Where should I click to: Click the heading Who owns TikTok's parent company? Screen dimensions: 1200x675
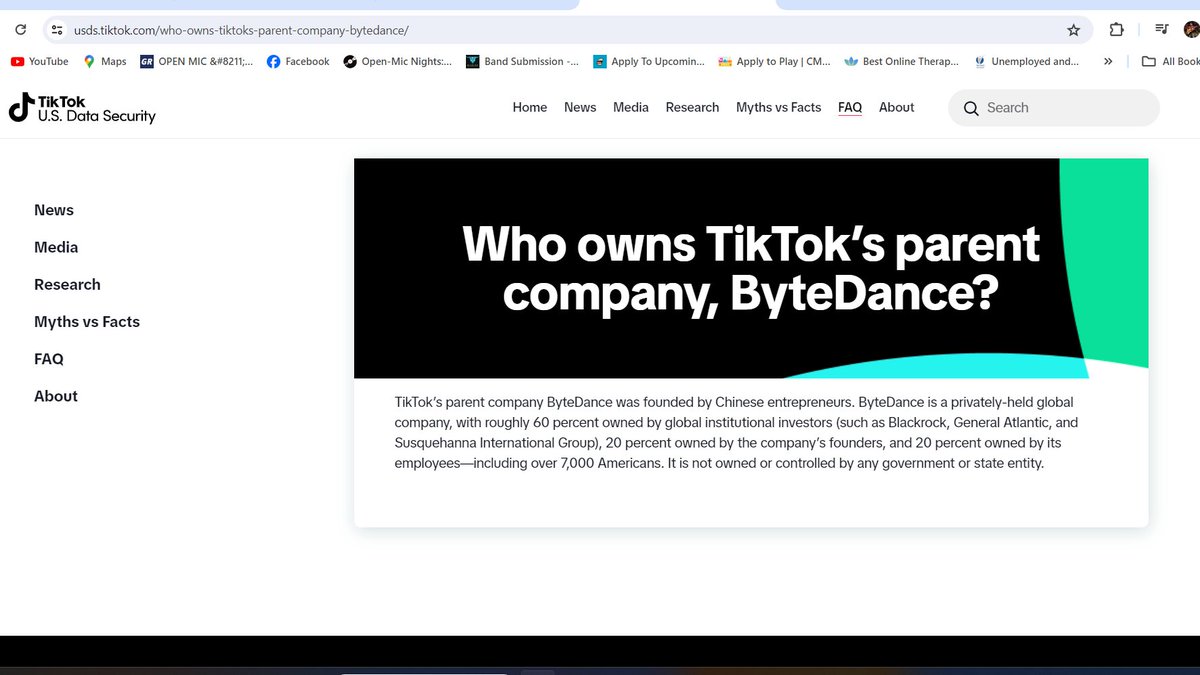pos(751,269)
